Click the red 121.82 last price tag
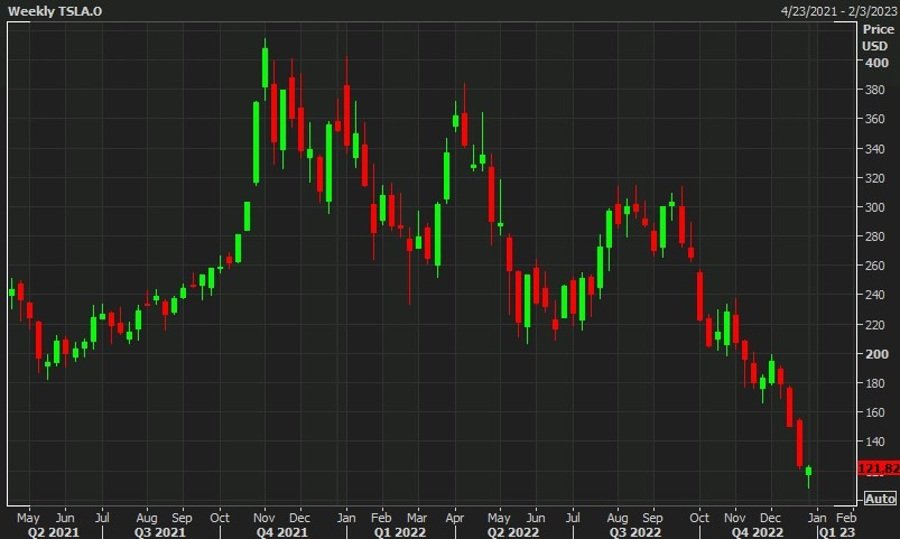 tap(877, 469)
